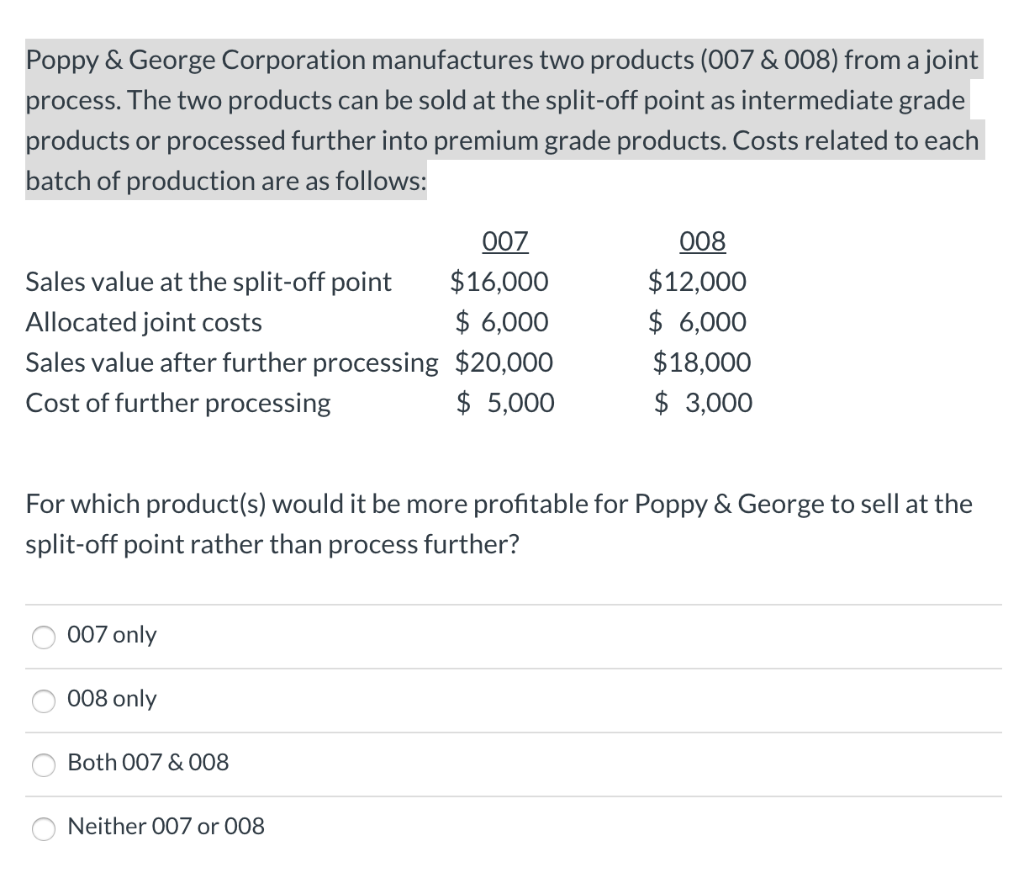Click the "Both 007 & 008" answer label

[x=147, y=763]
